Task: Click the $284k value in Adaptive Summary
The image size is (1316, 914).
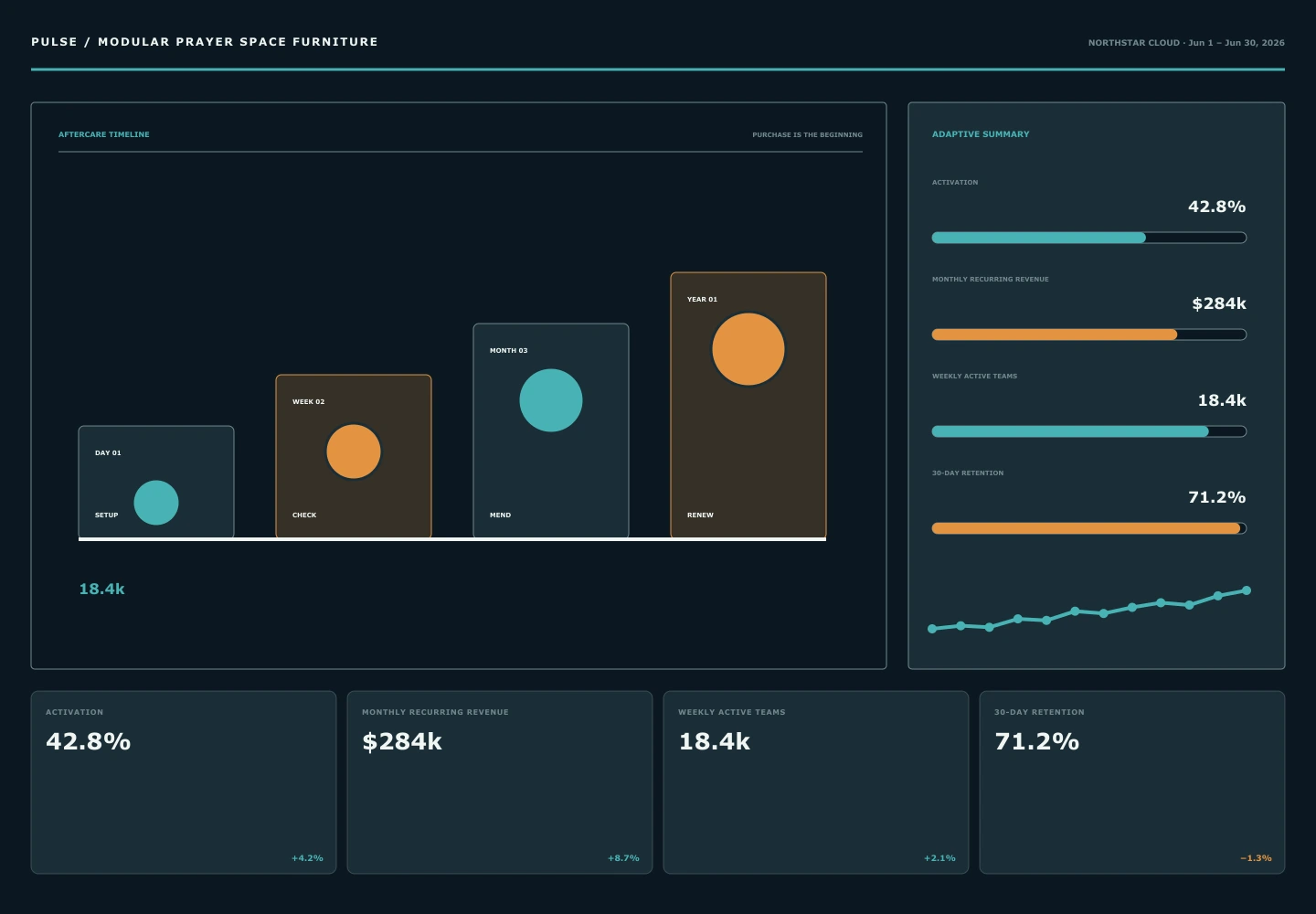Action: click(1219, 303)
